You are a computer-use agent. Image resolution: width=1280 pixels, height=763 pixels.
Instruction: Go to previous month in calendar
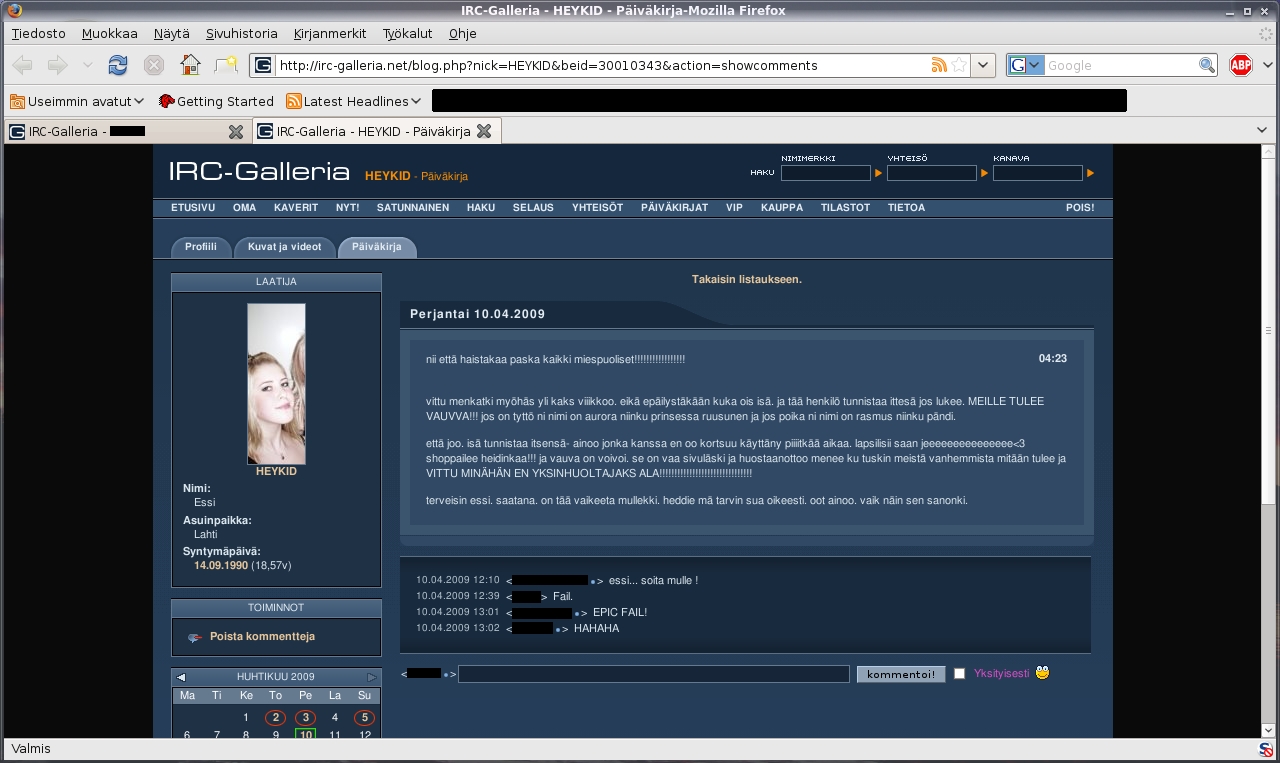(181, 677)
